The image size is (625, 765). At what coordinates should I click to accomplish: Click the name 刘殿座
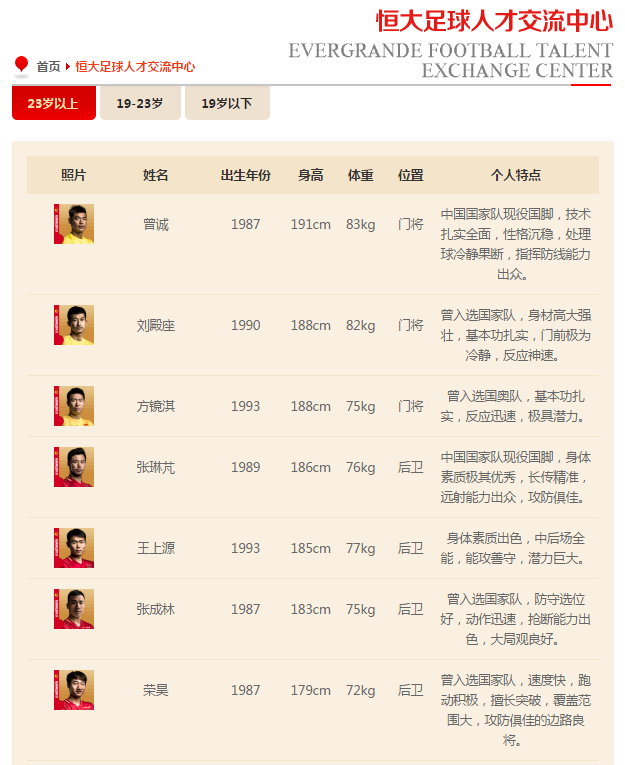(x=156, y=325)
